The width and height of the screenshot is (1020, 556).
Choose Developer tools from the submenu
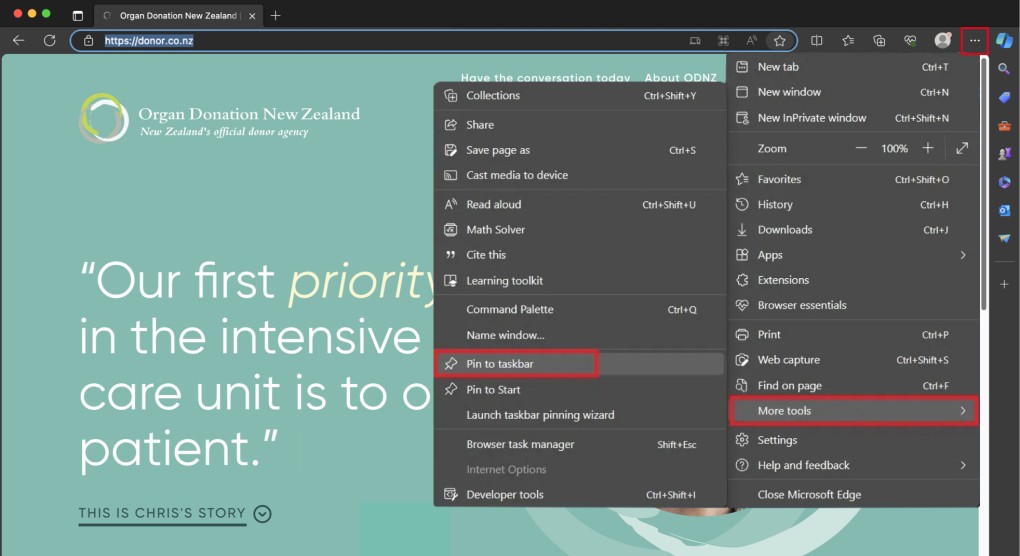point(505,494)
